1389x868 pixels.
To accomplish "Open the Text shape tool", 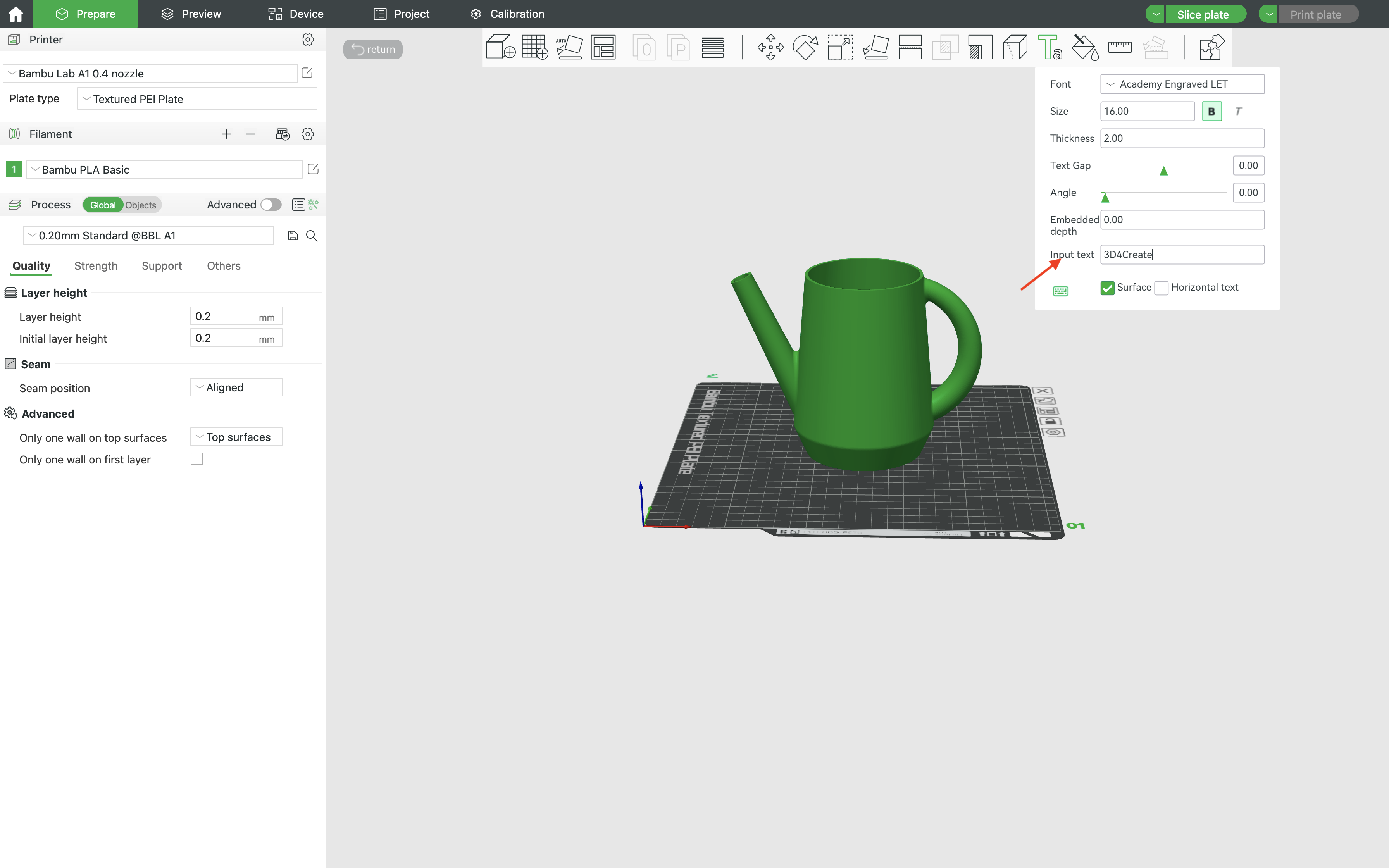I will pos(1050,47).
